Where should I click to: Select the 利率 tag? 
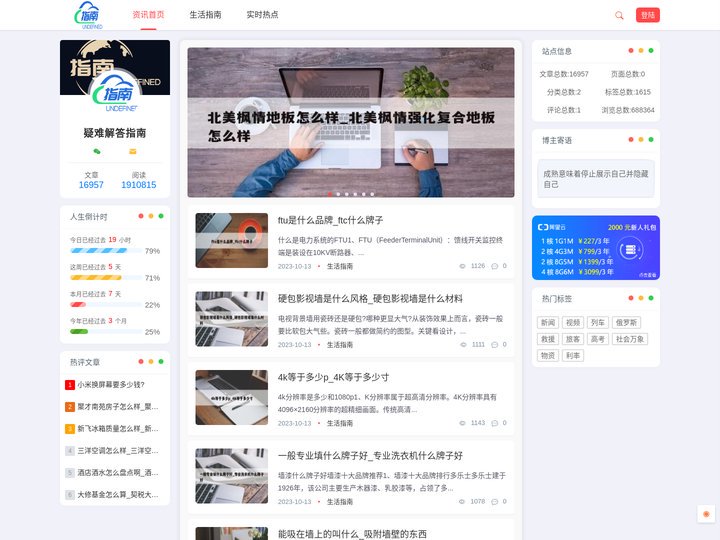[x=573, y=356]
